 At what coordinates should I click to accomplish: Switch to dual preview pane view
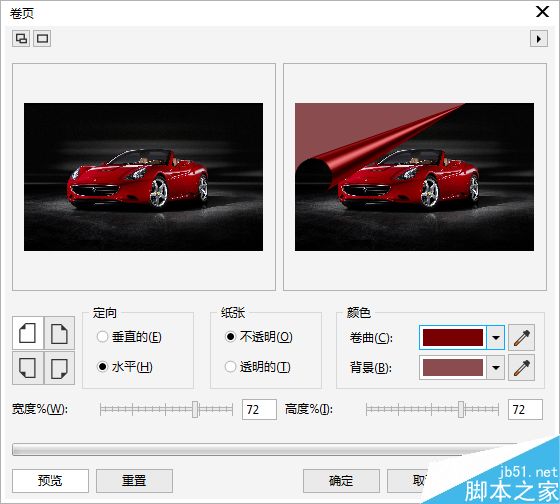click(x=21, y=38)
